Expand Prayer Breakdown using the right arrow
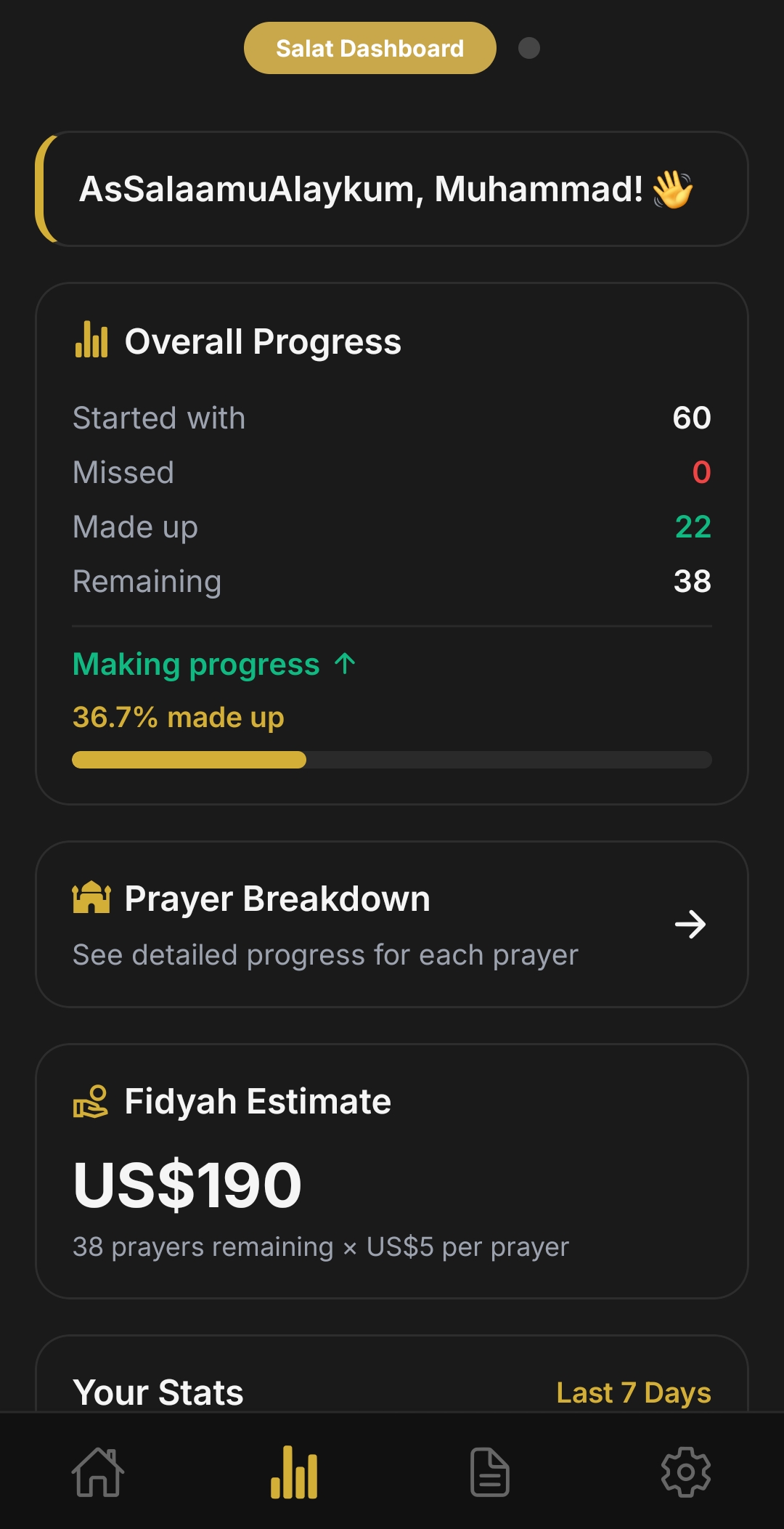This screenshot has height=1529, width=784. point(690,924)
